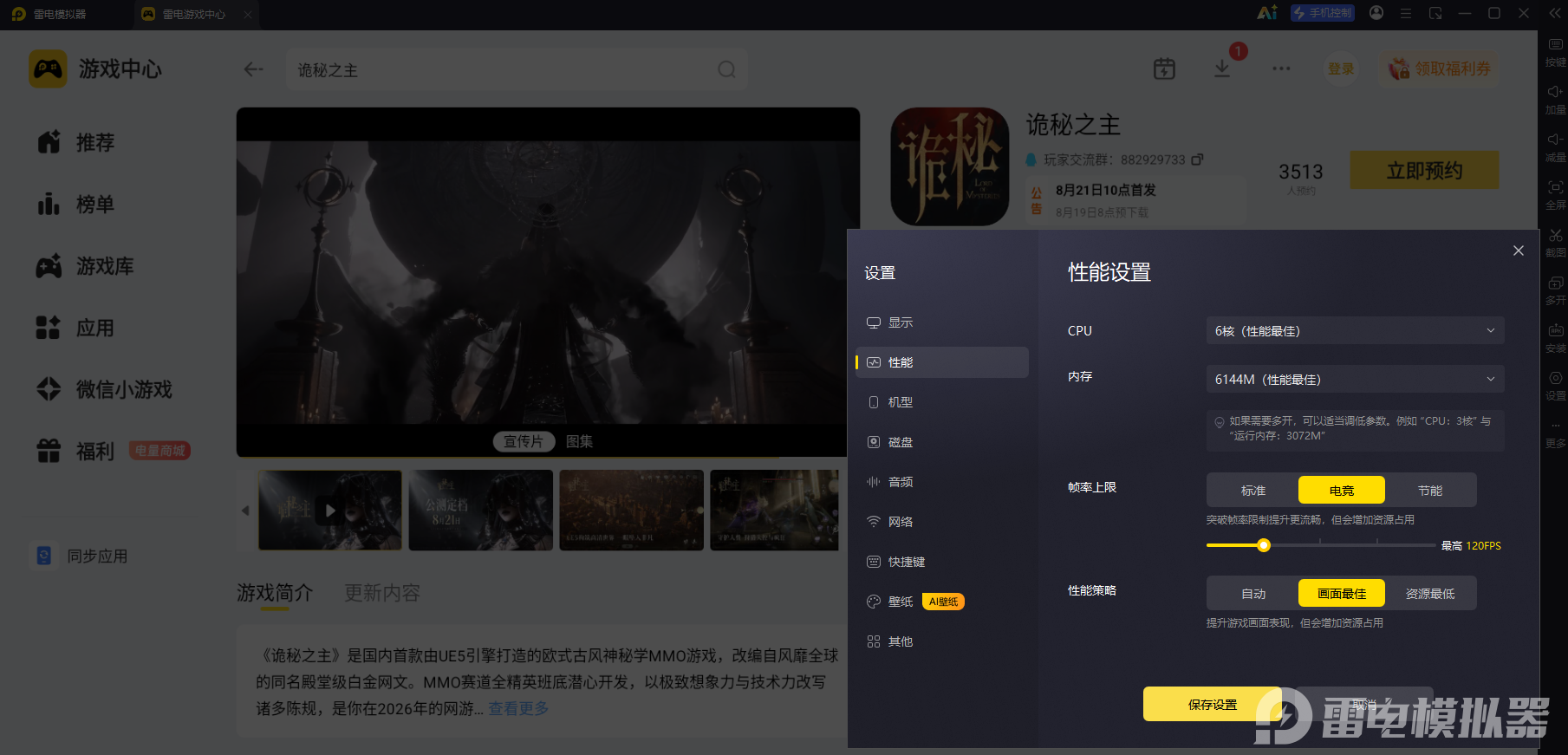Select 电竞 frame rate limit

point(1342,491)
